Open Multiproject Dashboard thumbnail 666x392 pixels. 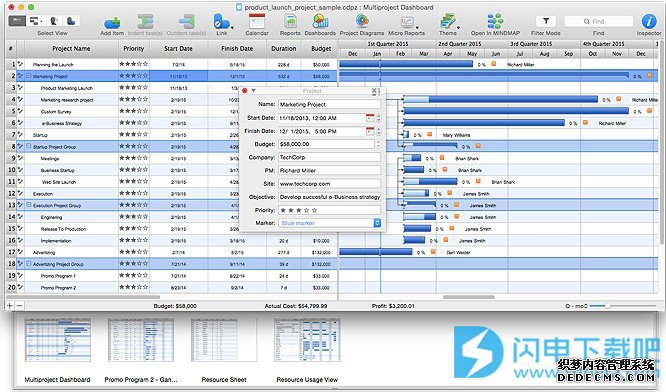(57, 340)
